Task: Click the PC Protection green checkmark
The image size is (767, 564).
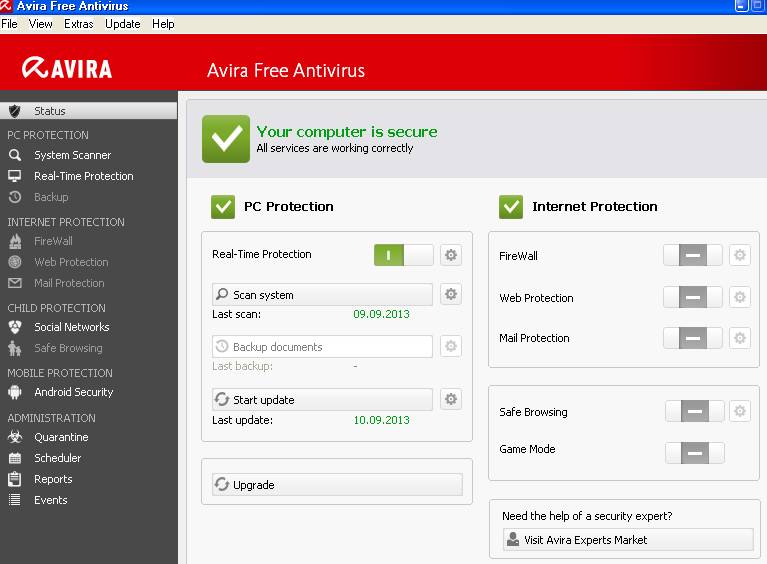Action: [x=223, y=206]
